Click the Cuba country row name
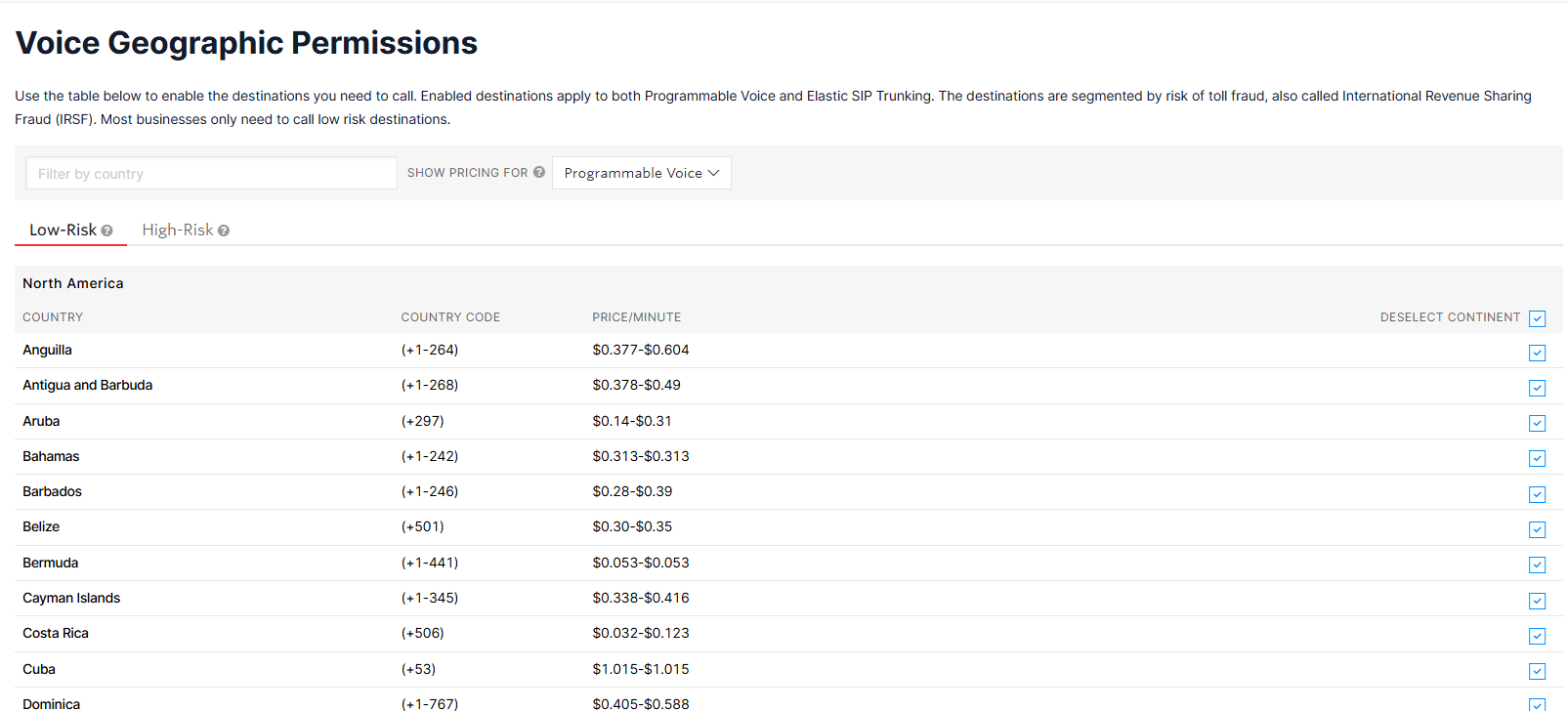The width and height of the screenshot is (1568, 711). pos(39,669)
